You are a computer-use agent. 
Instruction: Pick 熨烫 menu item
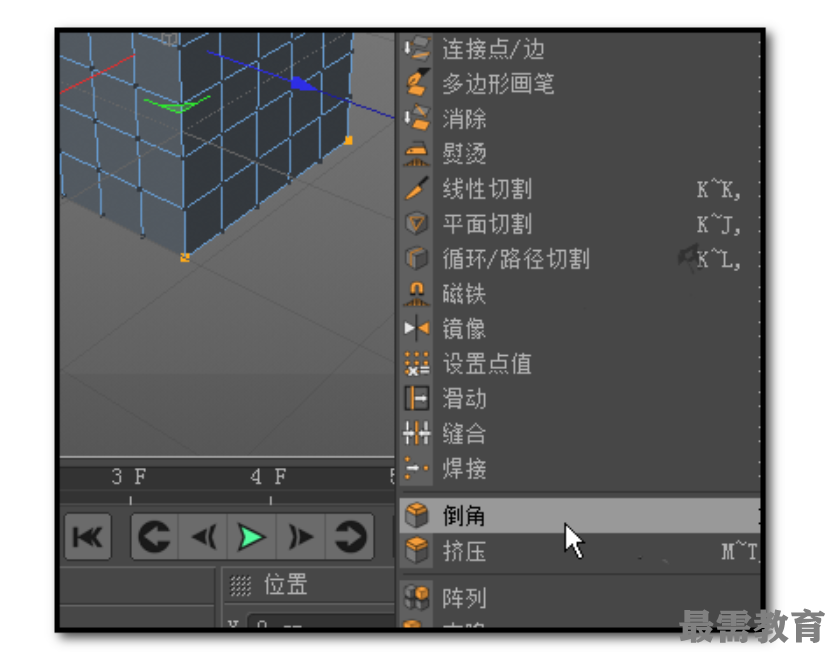(x=580, y=153)
